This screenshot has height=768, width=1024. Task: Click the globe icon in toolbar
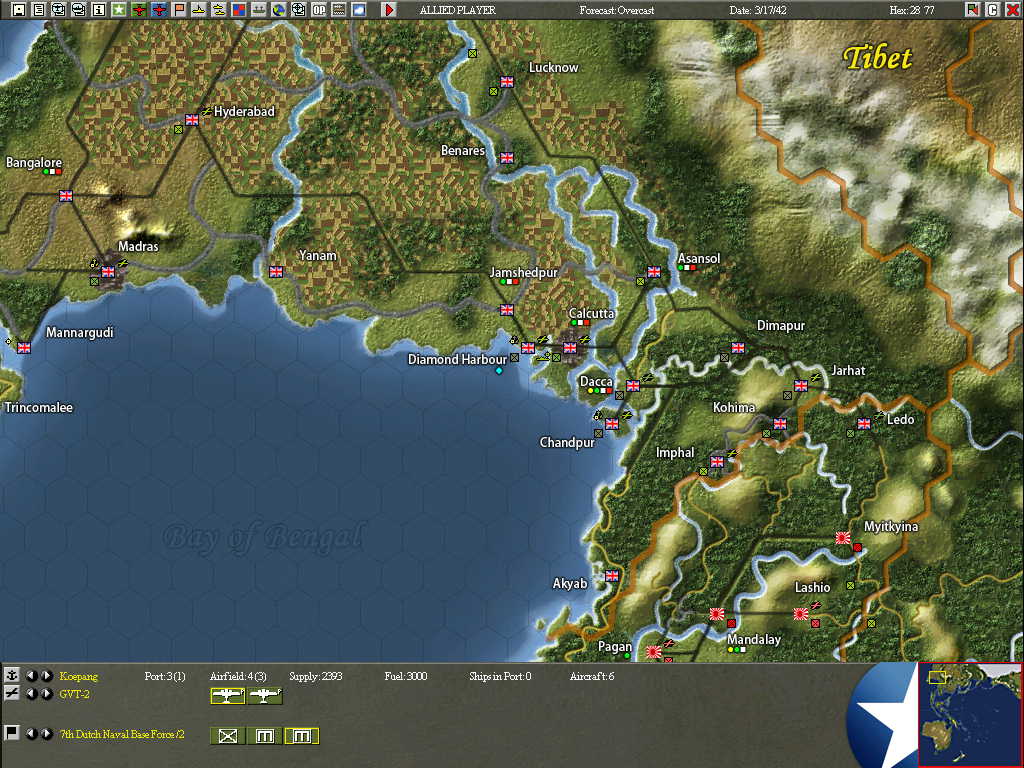[x=279, y=9]
